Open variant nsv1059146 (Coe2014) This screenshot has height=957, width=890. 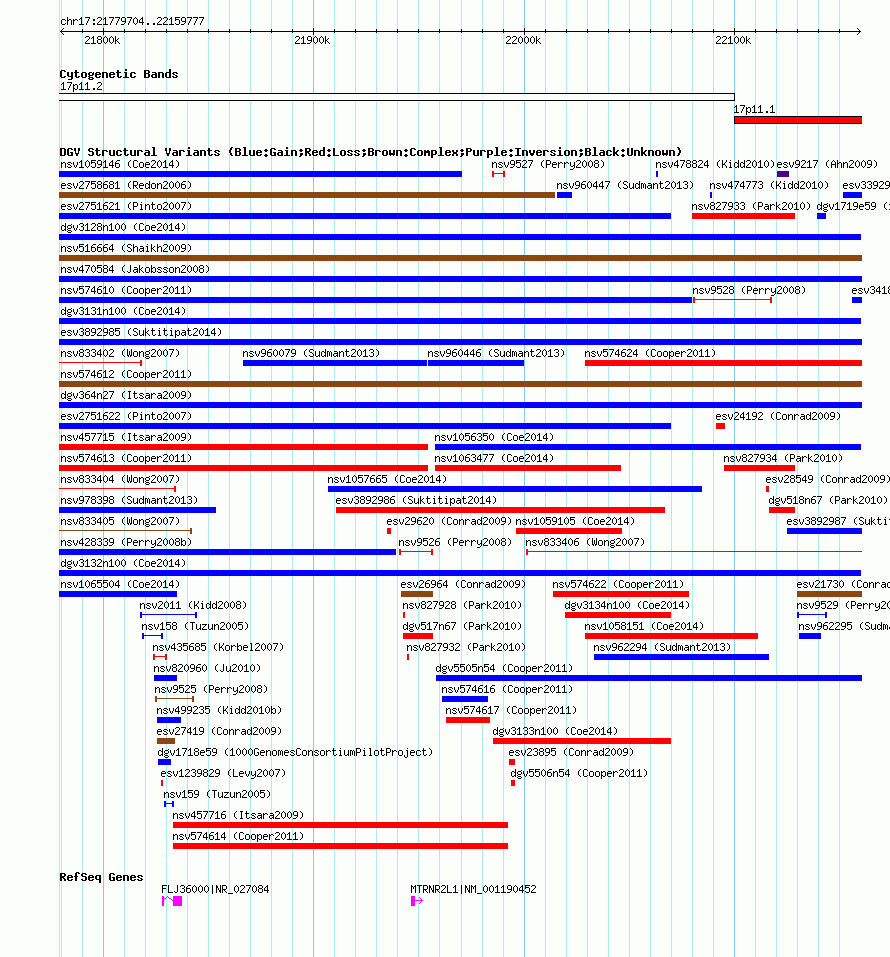261,174
